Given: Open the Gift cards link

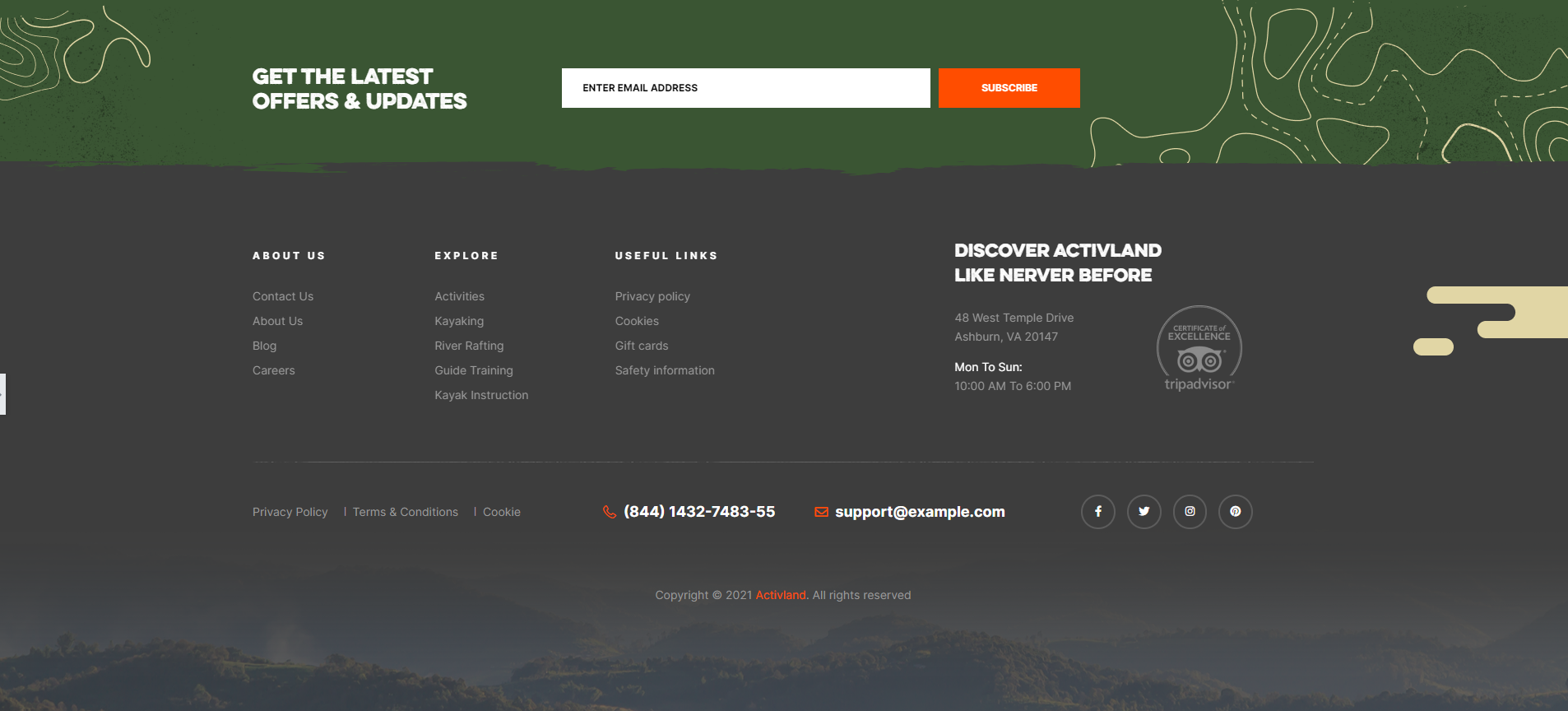Looking at the screenshot, I should click(642, 346).
